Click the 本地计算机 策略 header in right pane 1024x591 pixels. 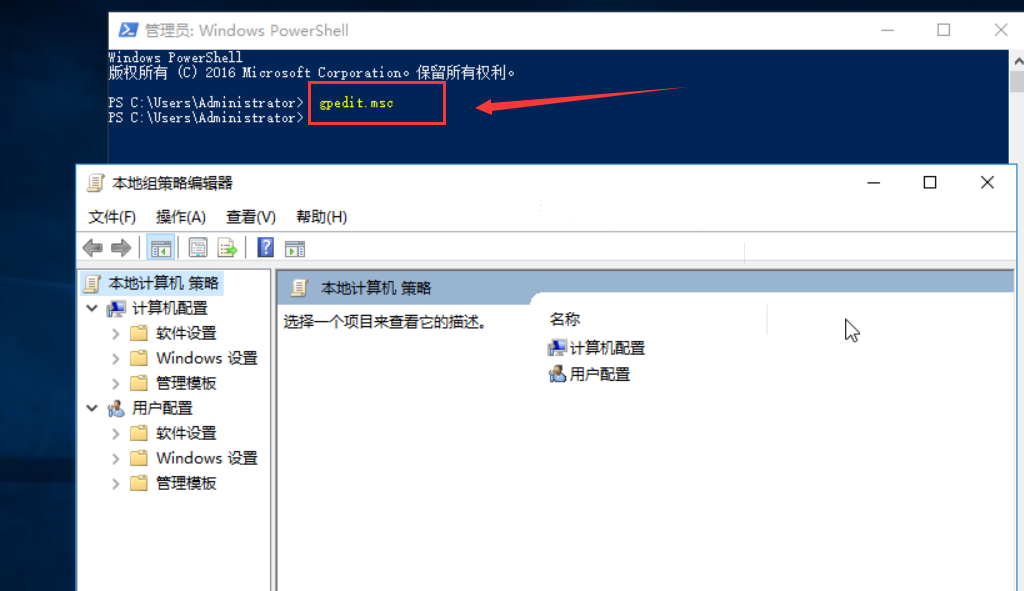[x=376, y=288]
